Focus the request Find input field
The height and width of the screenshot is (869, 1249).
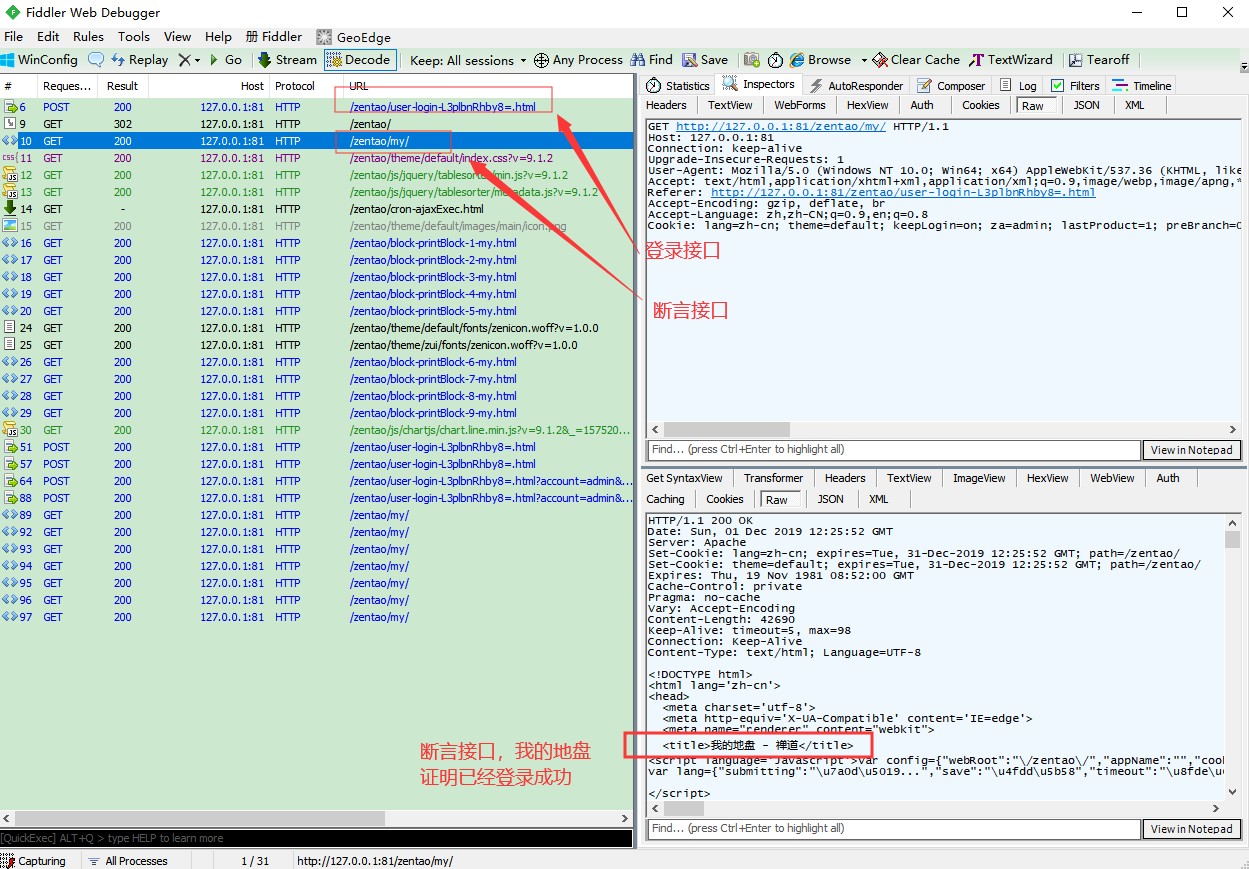[893, 450]
